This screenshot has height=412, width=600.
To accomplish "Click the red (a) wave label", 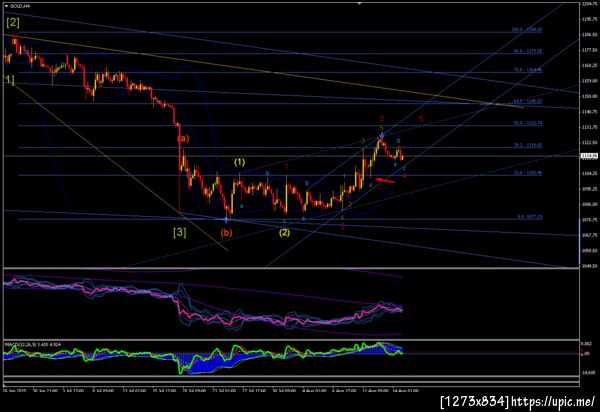I will pyautogui.click(x=183, y=138).
